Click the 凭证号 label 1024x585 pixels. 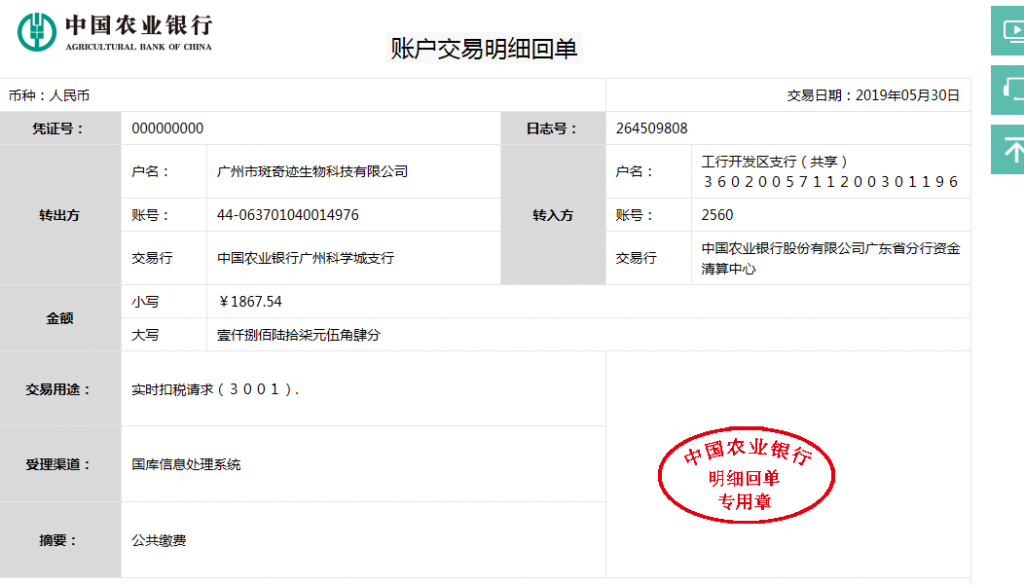pyautogui.click(x=59, y=129)
